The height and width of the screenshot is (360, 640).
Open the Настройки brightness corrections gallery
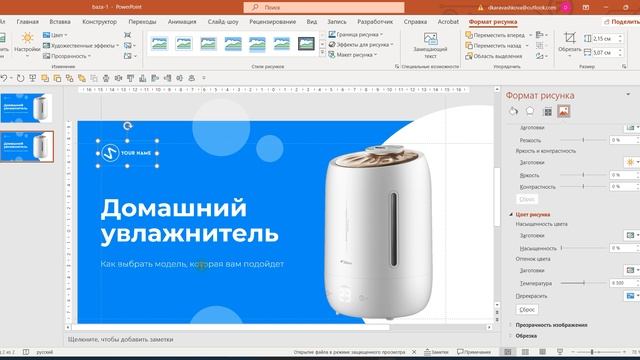(x=27, y=44)
